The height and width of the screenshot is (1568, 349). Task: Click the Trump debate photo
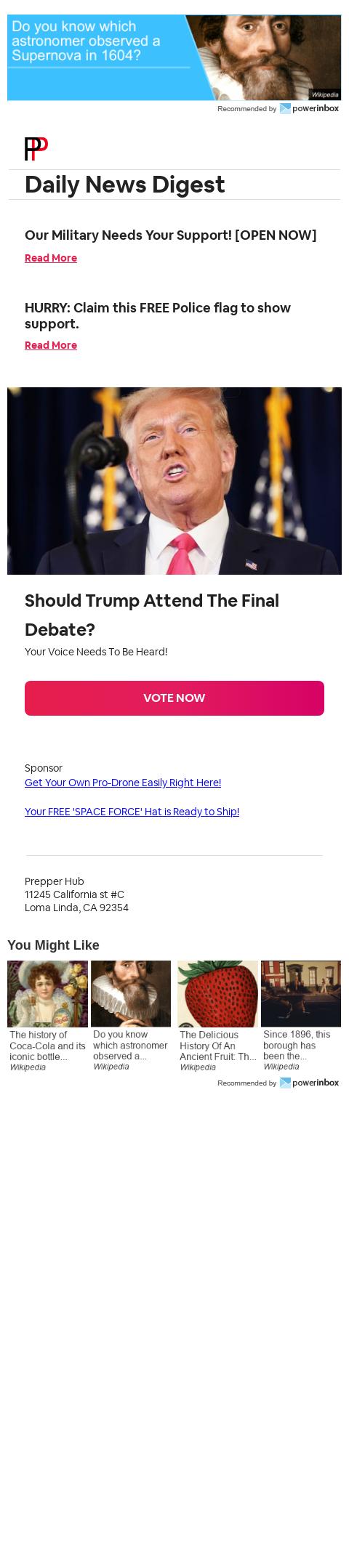174,481
